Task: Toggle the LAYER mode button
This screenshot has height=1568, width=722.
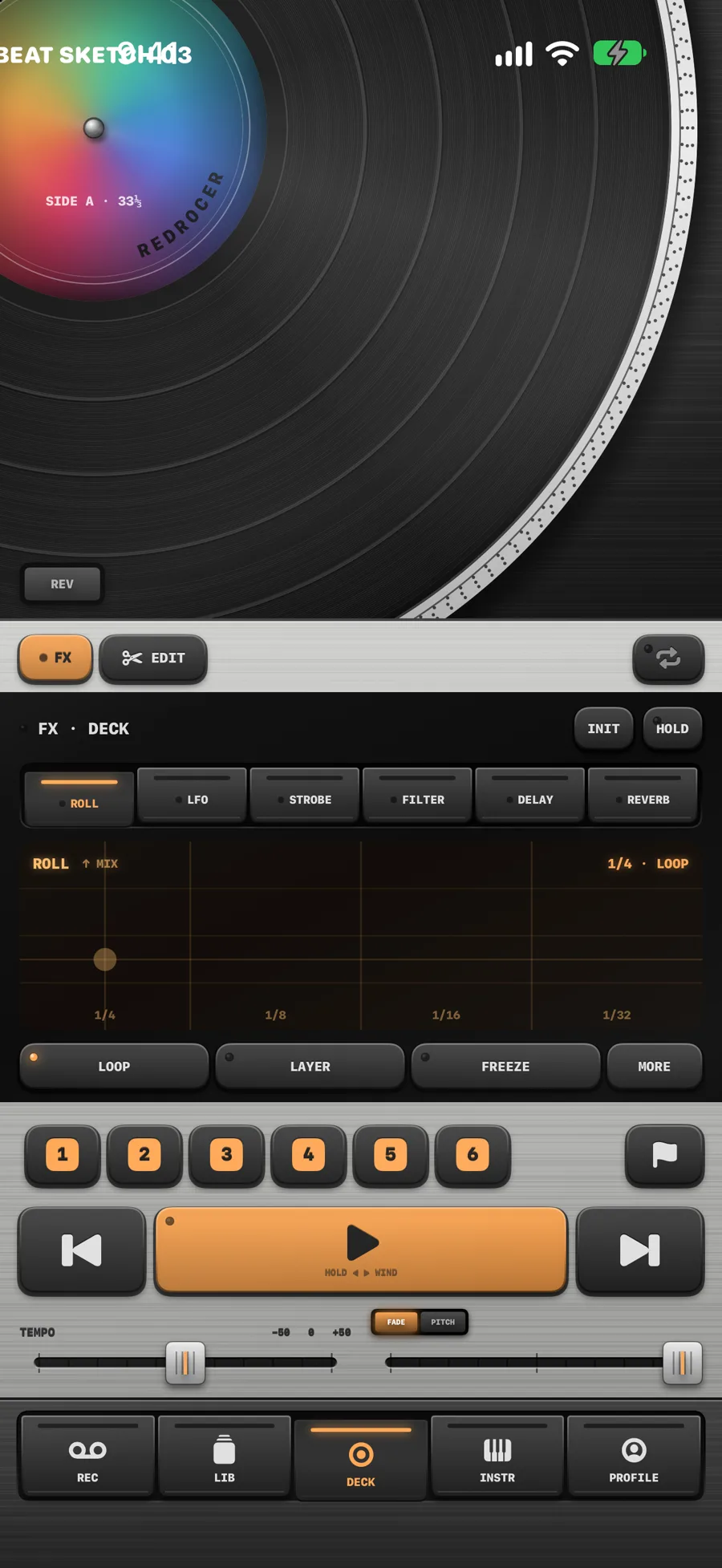Action: [x=310, y=1066]
